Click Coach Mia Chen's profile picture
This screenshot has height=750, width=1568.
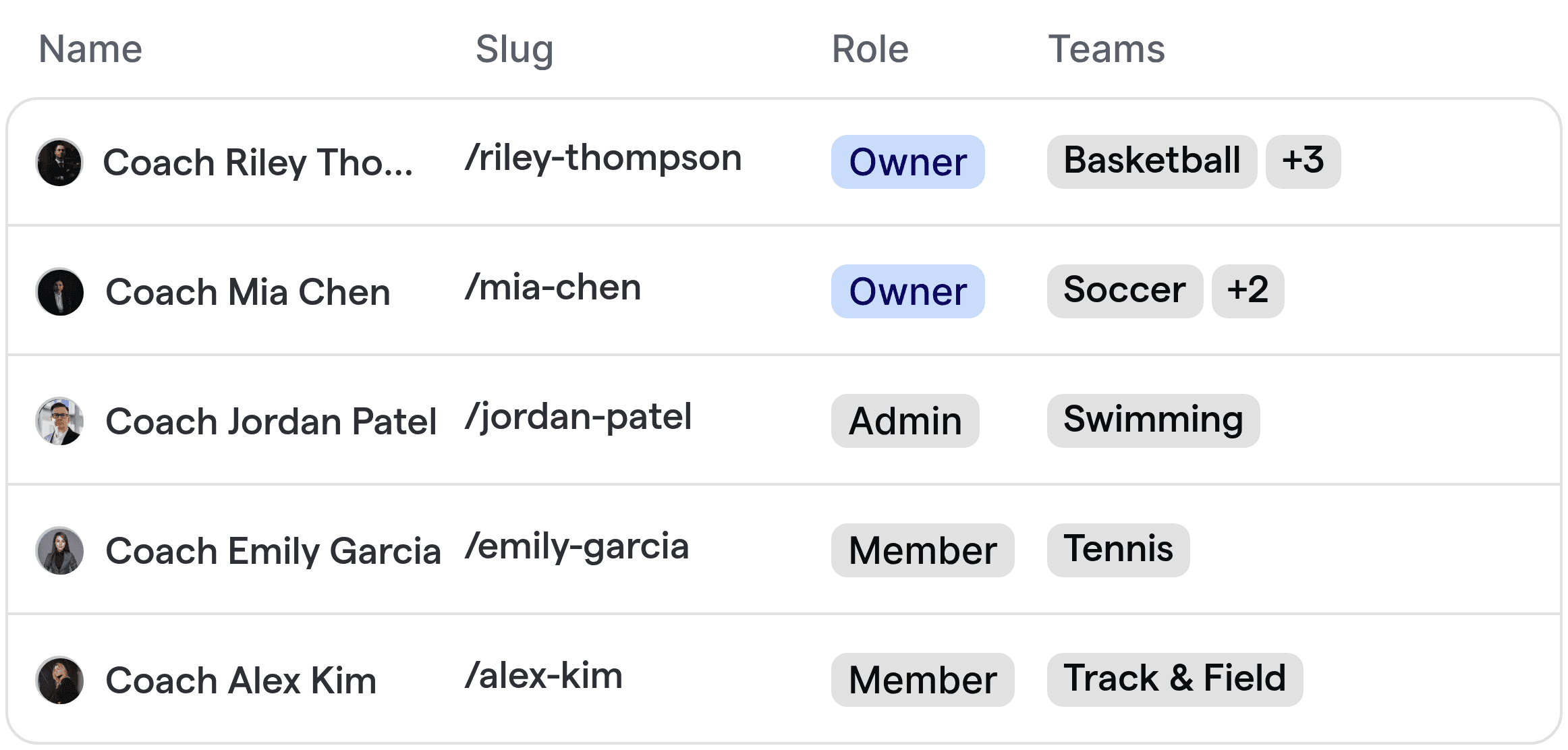pyautogui.click(x=59, y=291)
